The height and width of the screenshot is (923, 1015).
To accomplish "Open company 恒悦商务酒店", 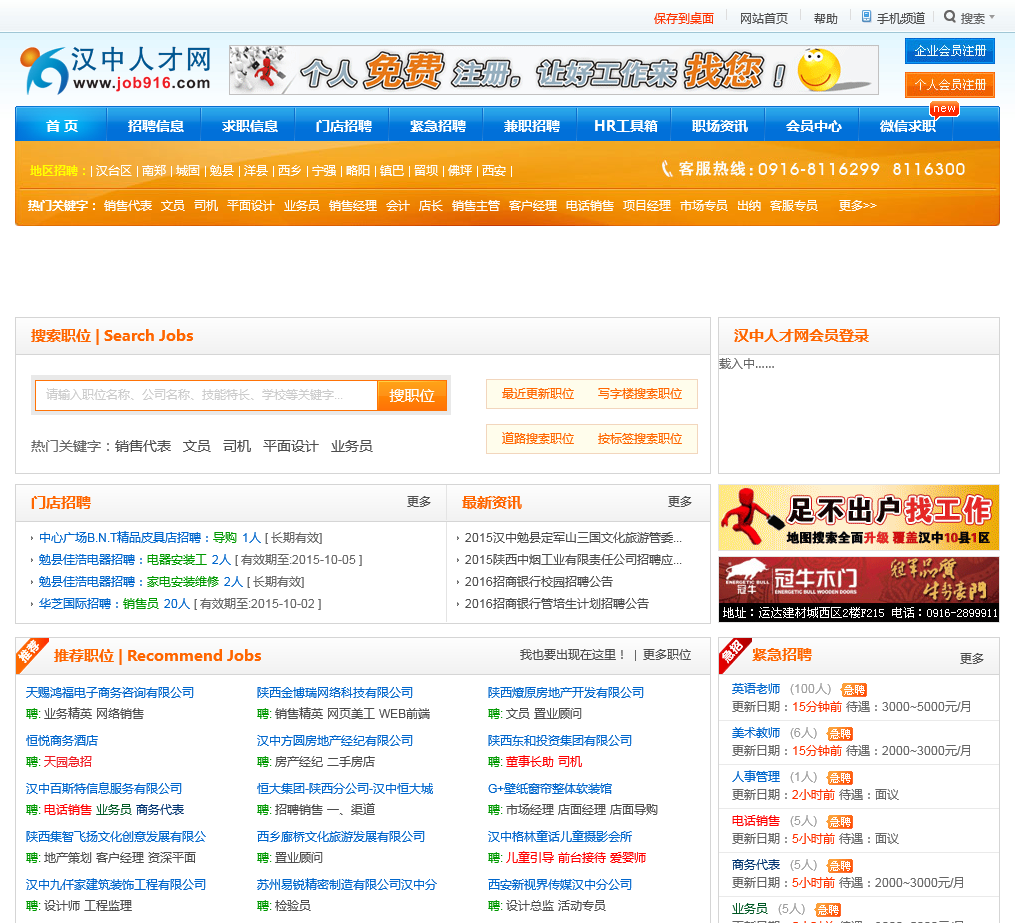I will click(61, 740).
